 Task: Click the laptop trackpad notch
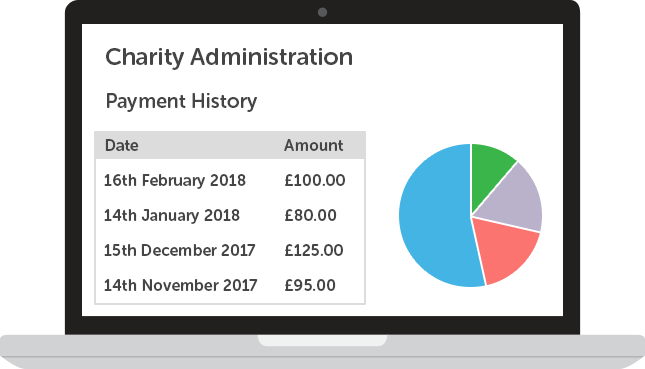[322, 340]
